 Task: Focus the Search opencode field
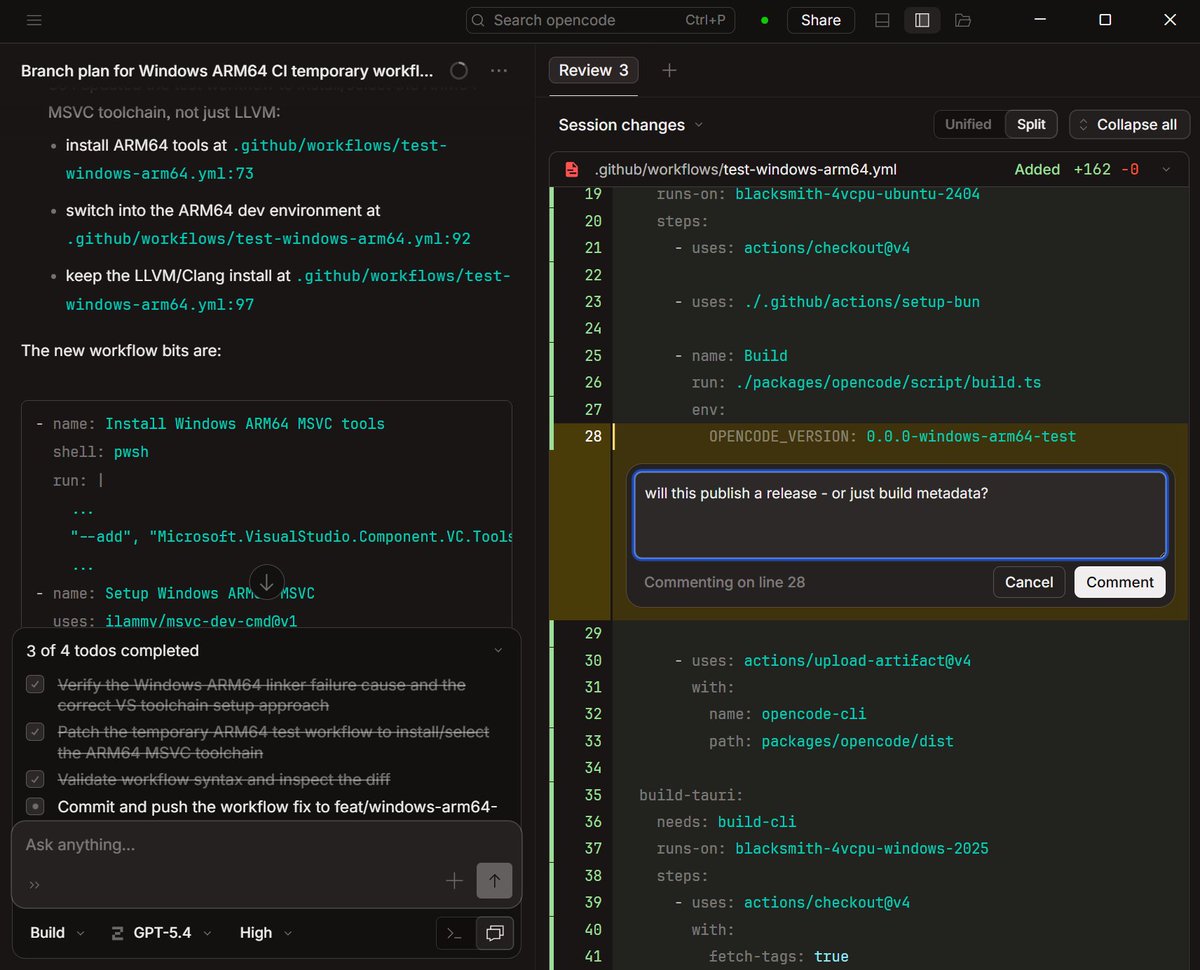click(601, 20)
